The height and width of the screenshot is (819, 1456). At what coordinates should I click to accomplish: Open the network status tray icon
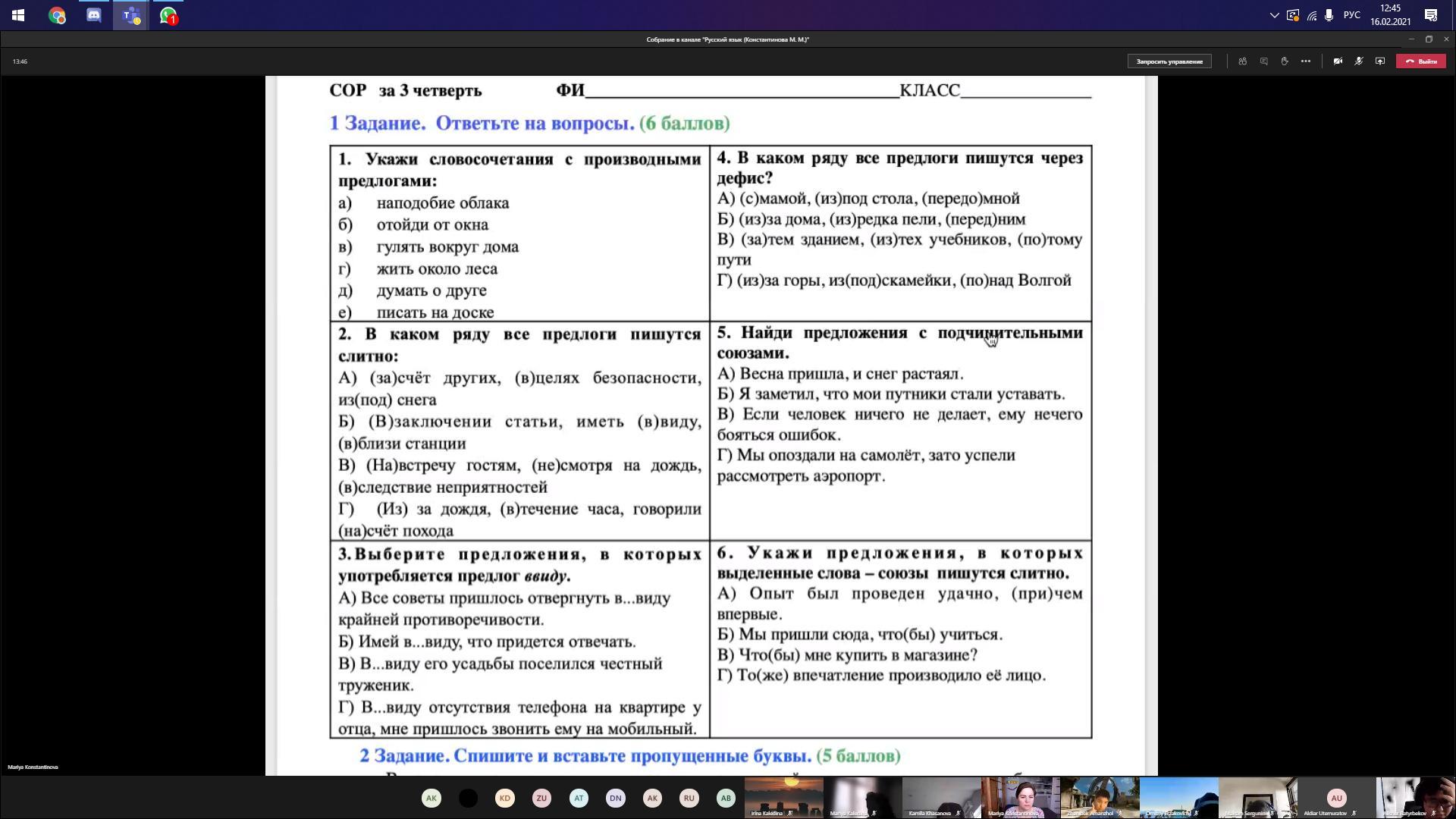pos(1312,15)
